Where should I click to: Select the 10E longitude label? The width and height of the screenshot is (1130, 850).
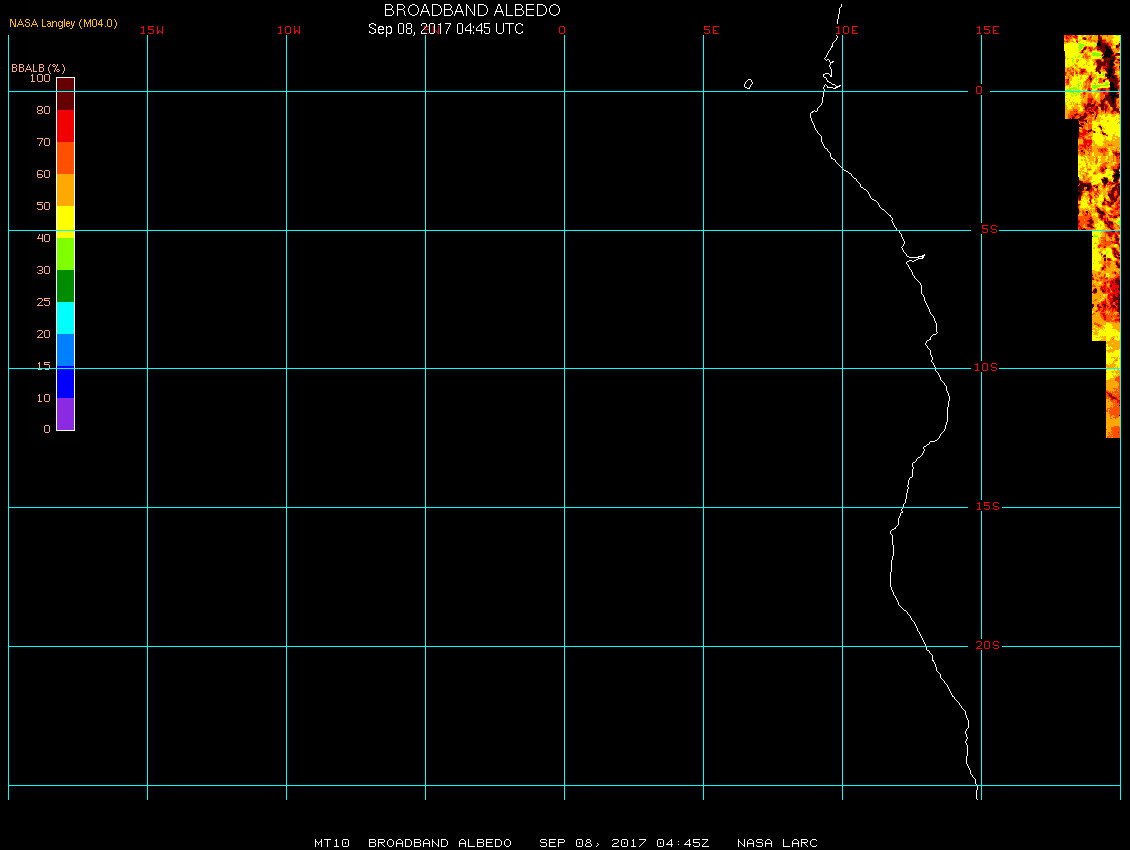847,30
